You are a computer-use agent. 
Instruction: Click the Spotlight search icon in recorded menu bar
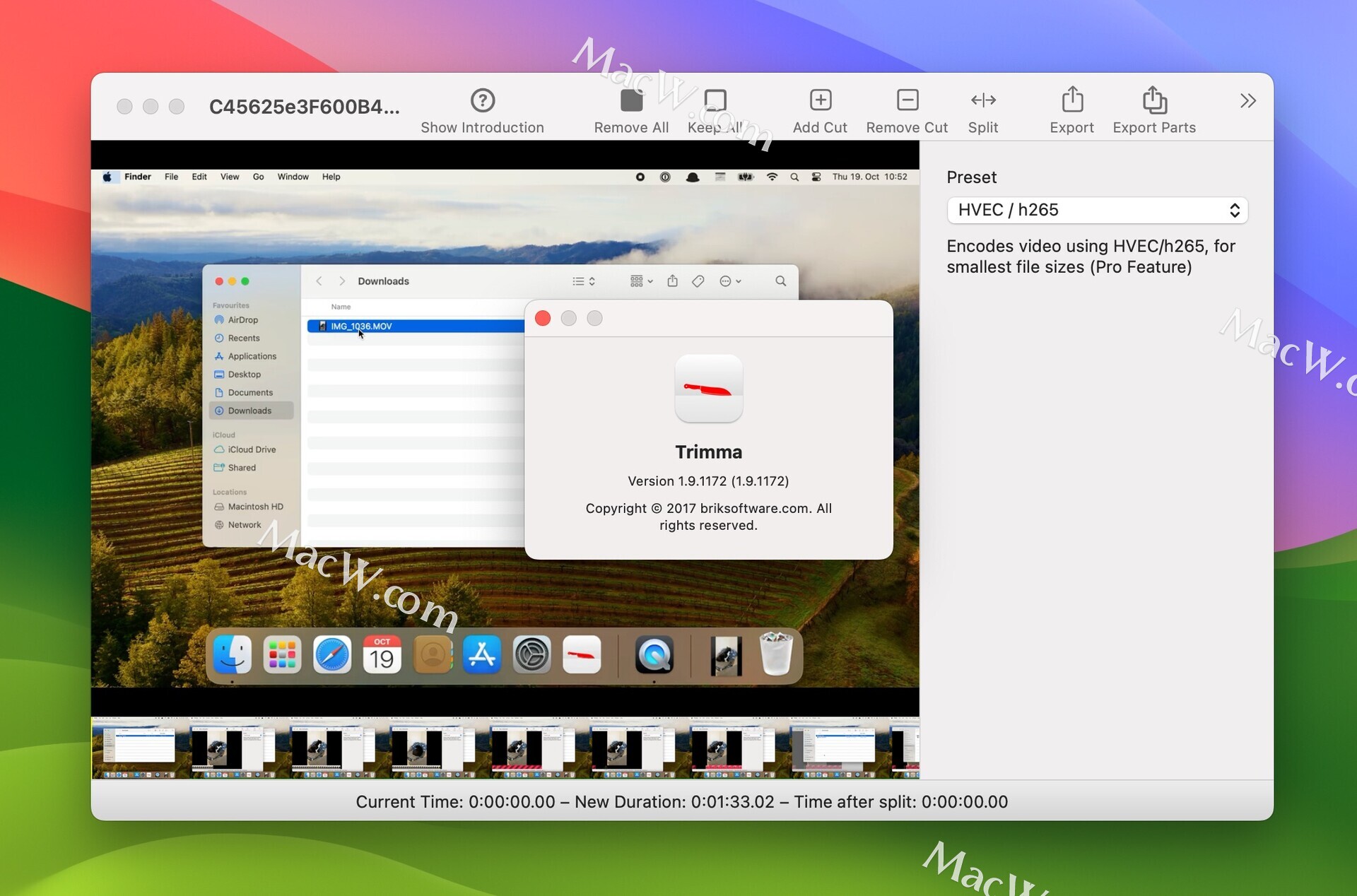(794, 177)
